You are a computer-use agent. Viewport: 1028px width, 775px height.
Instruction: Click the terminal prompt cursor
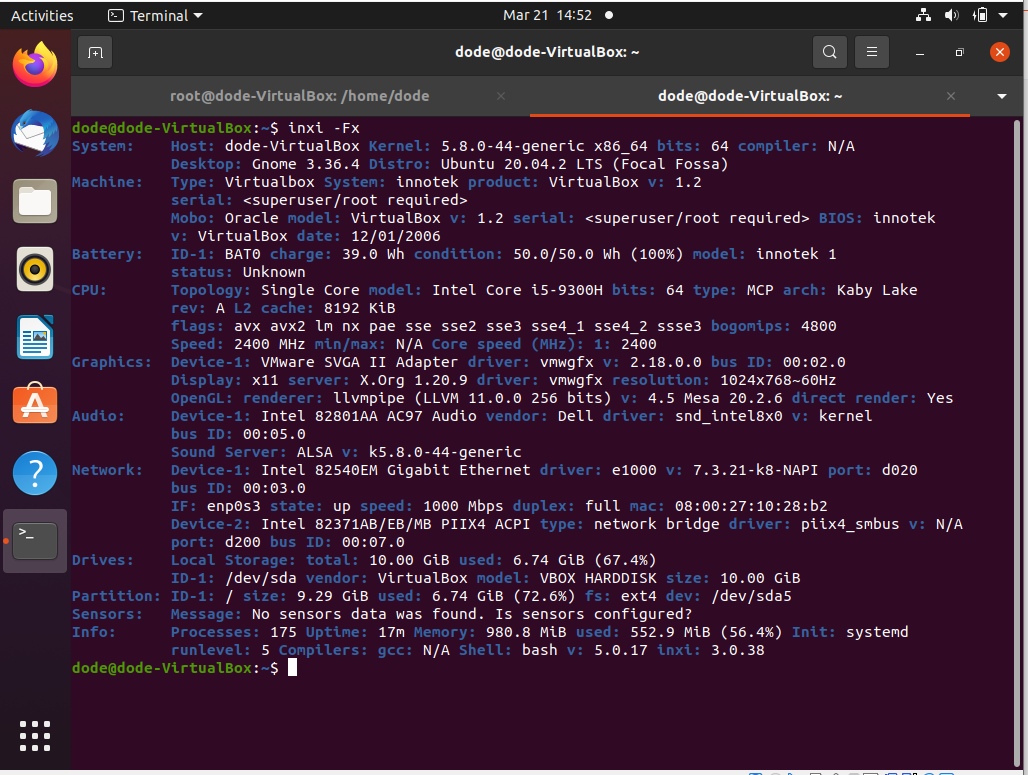tap(292, 667)
